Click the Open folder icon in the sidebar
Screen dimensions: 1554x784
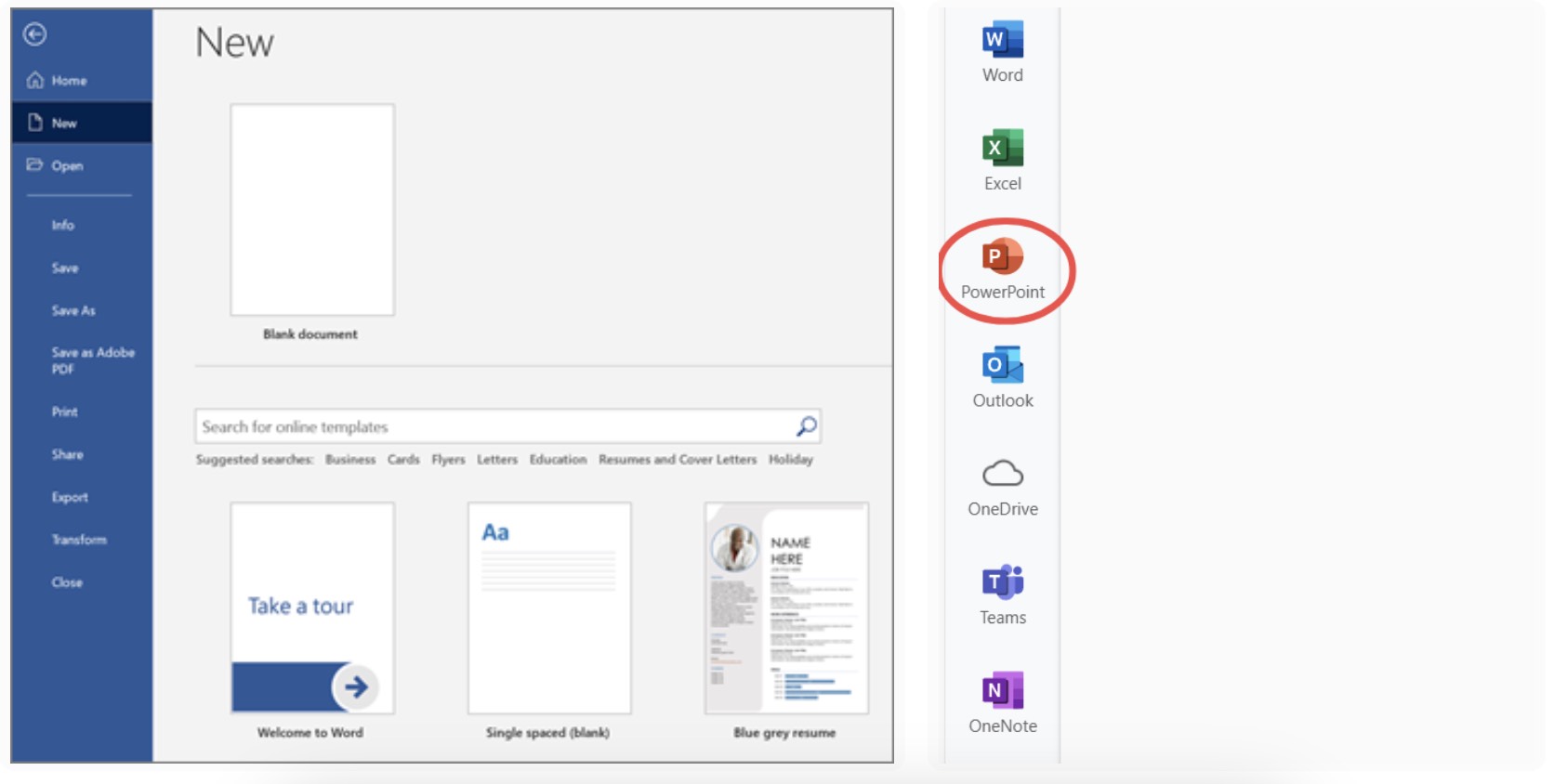[x=35, y=164]
